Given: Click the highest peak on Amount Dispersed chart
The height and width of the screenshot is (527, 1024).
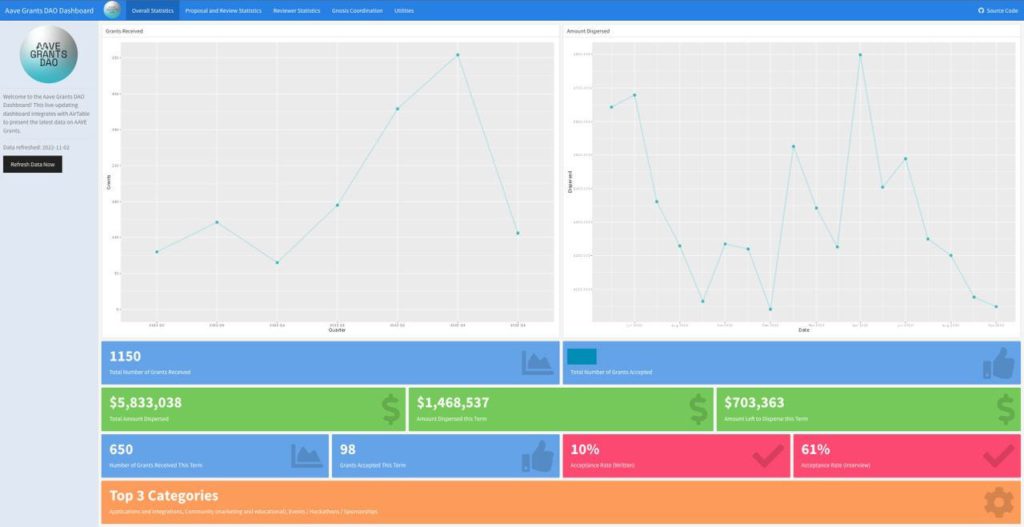Looking at the screenshot, I should 860,55.
